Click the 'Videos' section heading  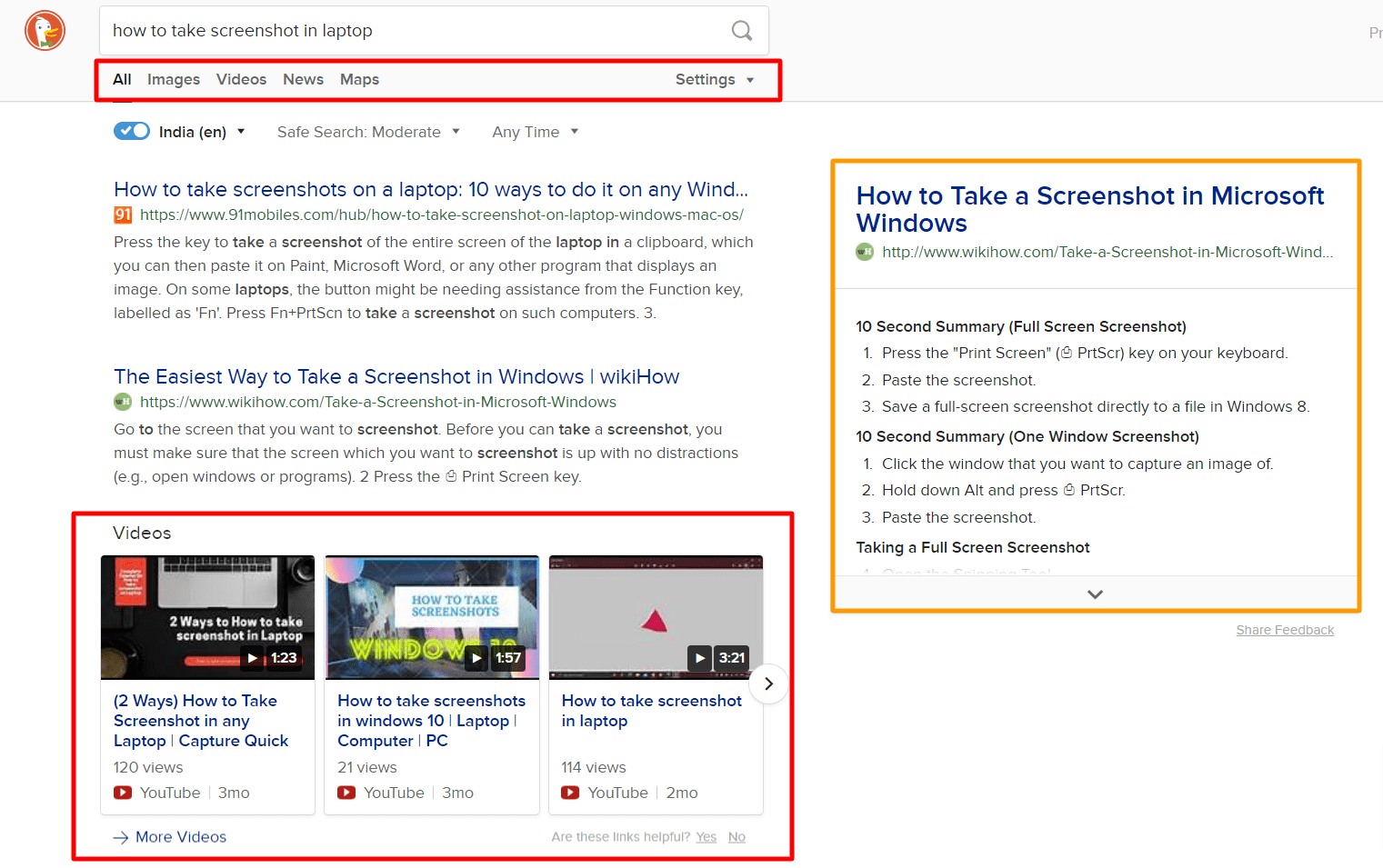pyautogui.click(x=142, y=533)
